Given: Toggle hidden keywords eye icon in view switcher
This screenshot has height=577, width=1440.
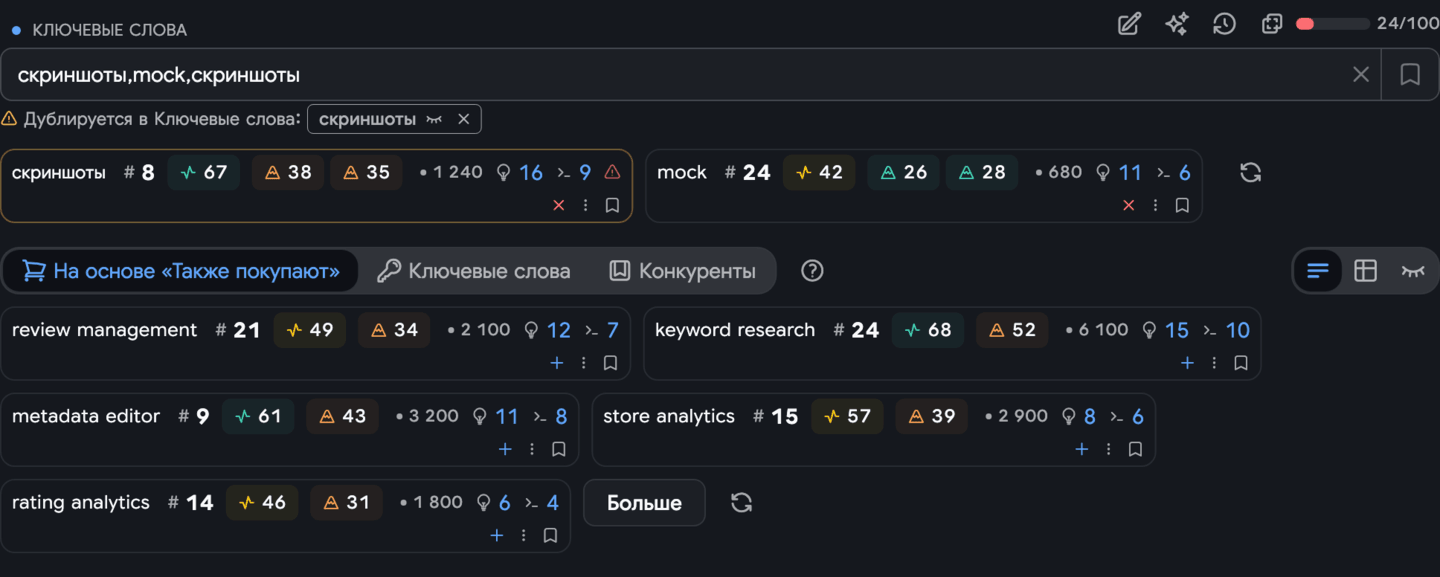Looking at the screenshot, I should coord(1413,271).
